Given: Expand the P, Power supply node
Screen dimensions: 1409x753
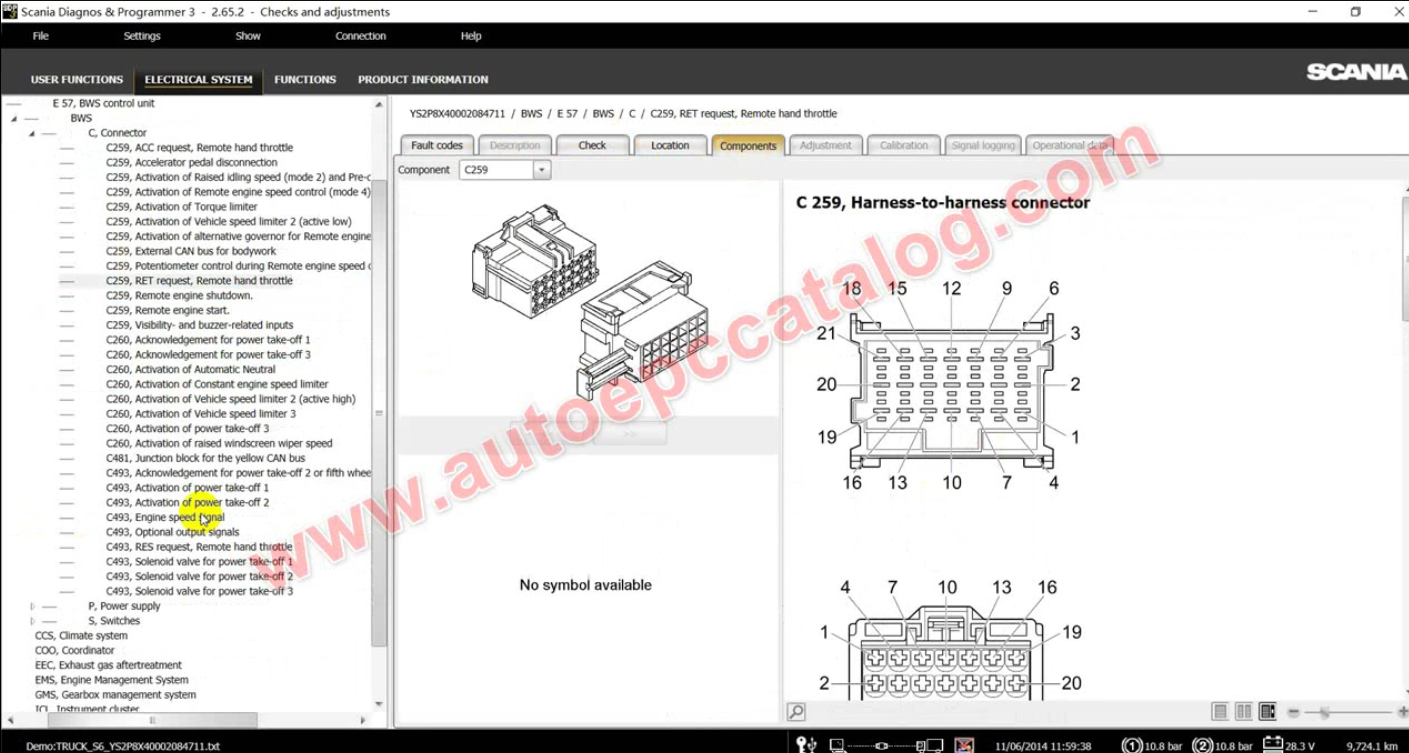Looking at the screenshot, I should point(32,606).
